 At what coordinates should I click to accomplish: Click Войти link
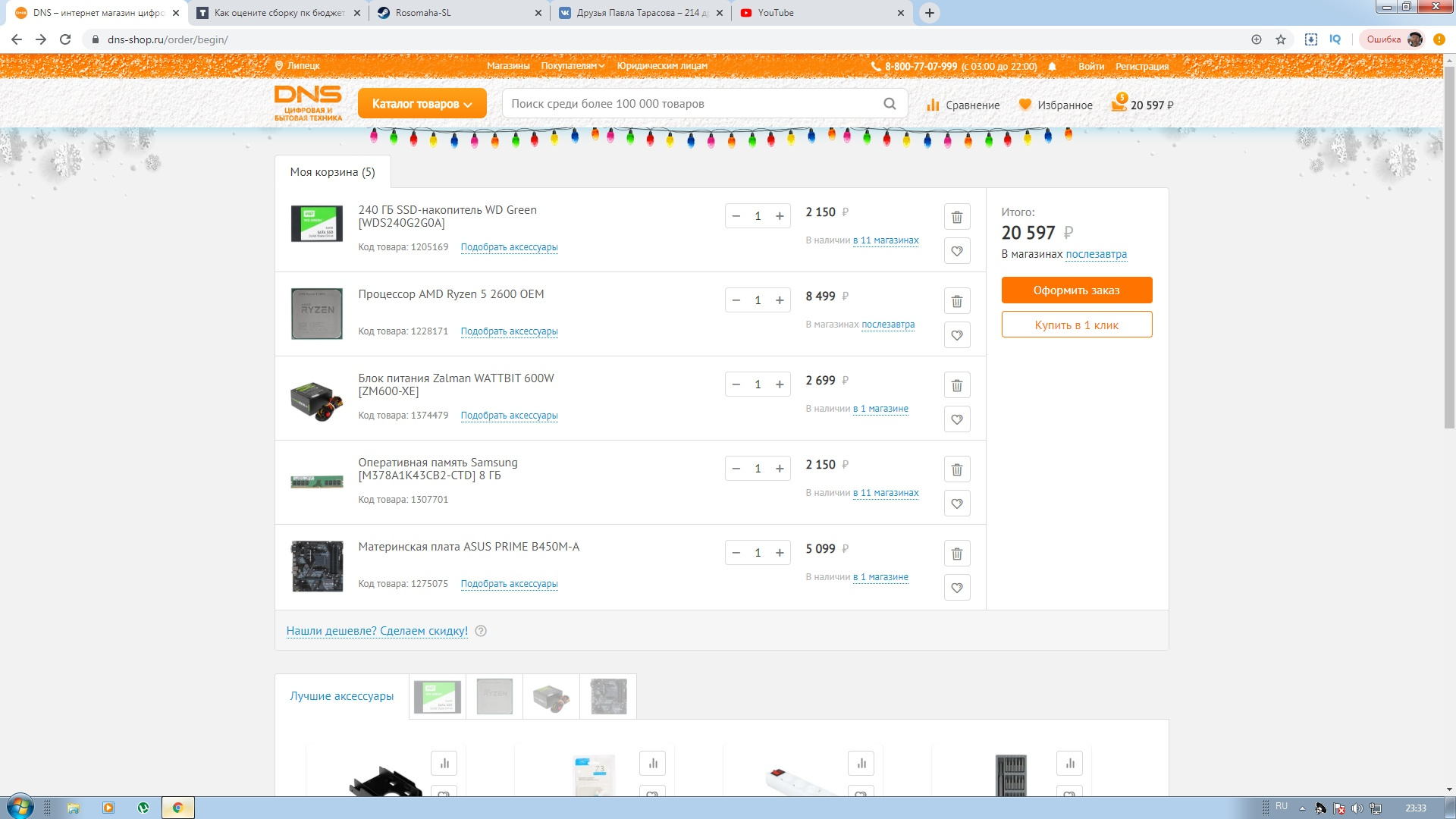click(x=1091, y=66)
